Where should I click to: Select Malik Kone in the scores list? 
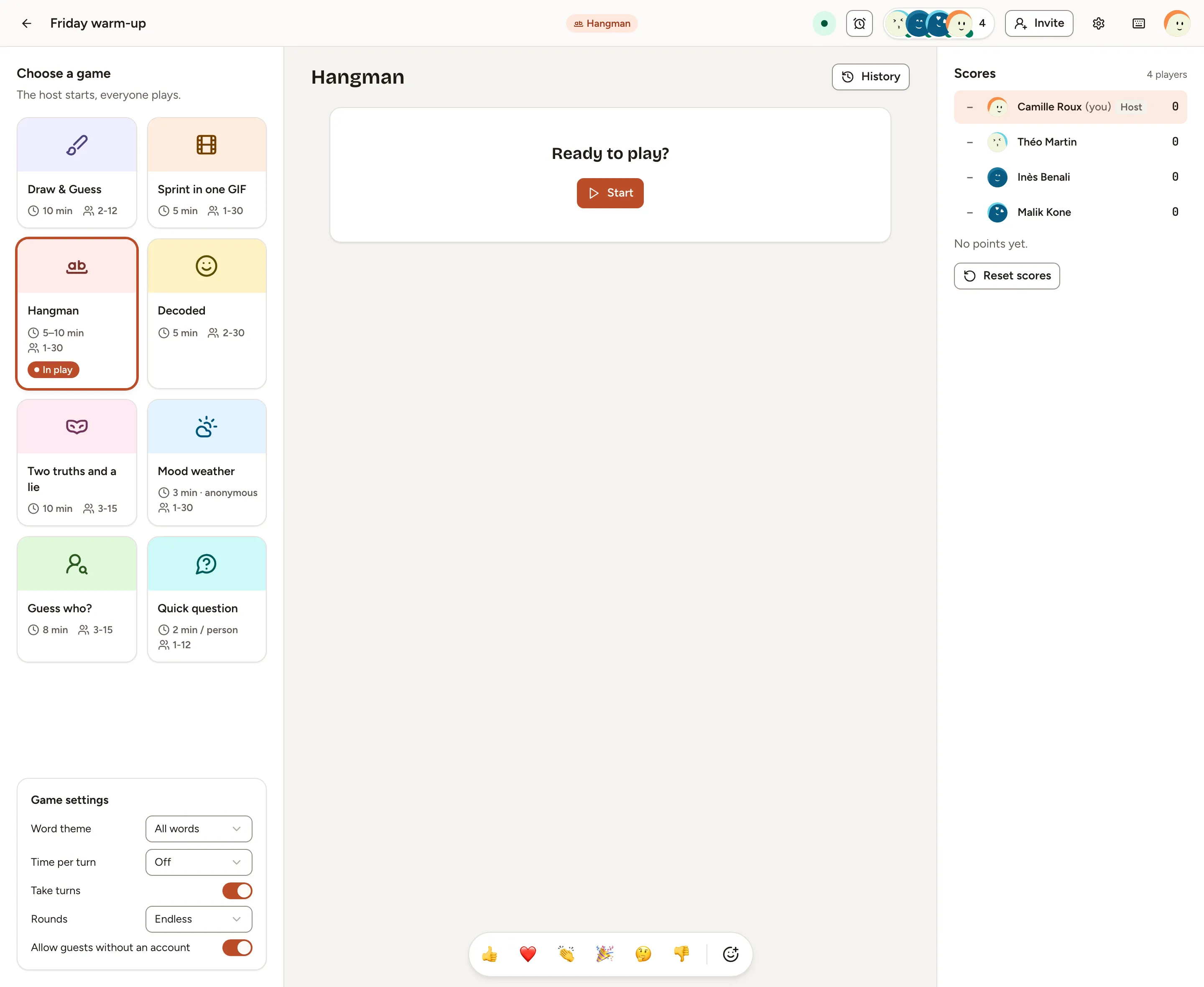point(1071,212)
